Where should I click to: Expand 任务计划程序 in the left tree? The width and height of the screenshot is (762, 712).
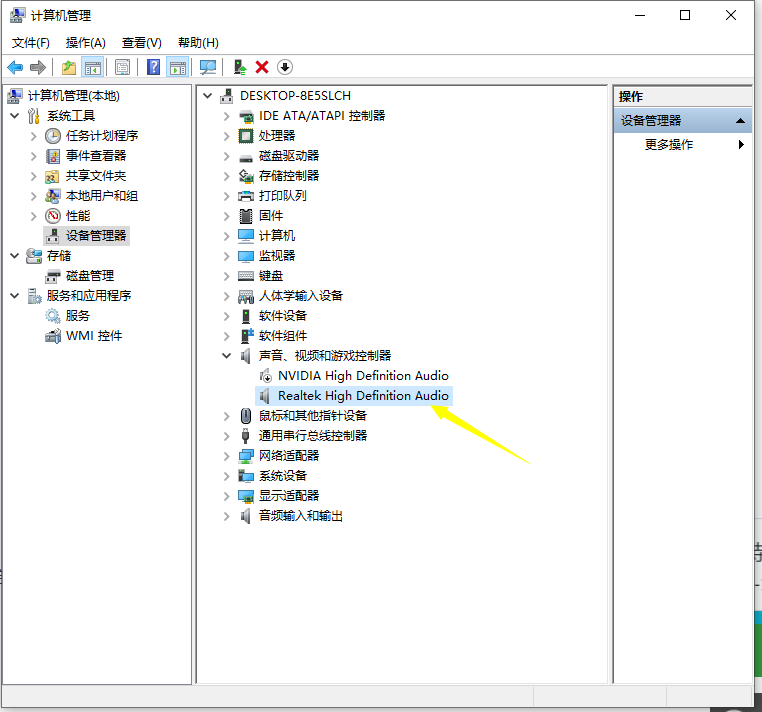tap(33, 136)
